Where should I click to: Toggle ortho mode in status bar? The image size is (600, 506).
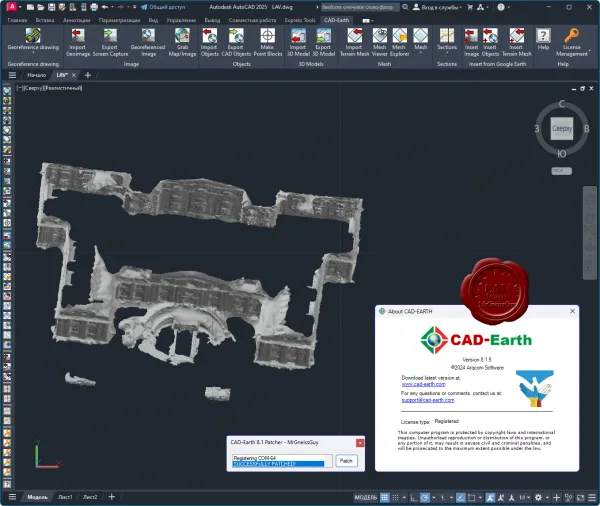pyautogui.click(x=414, y=497)
